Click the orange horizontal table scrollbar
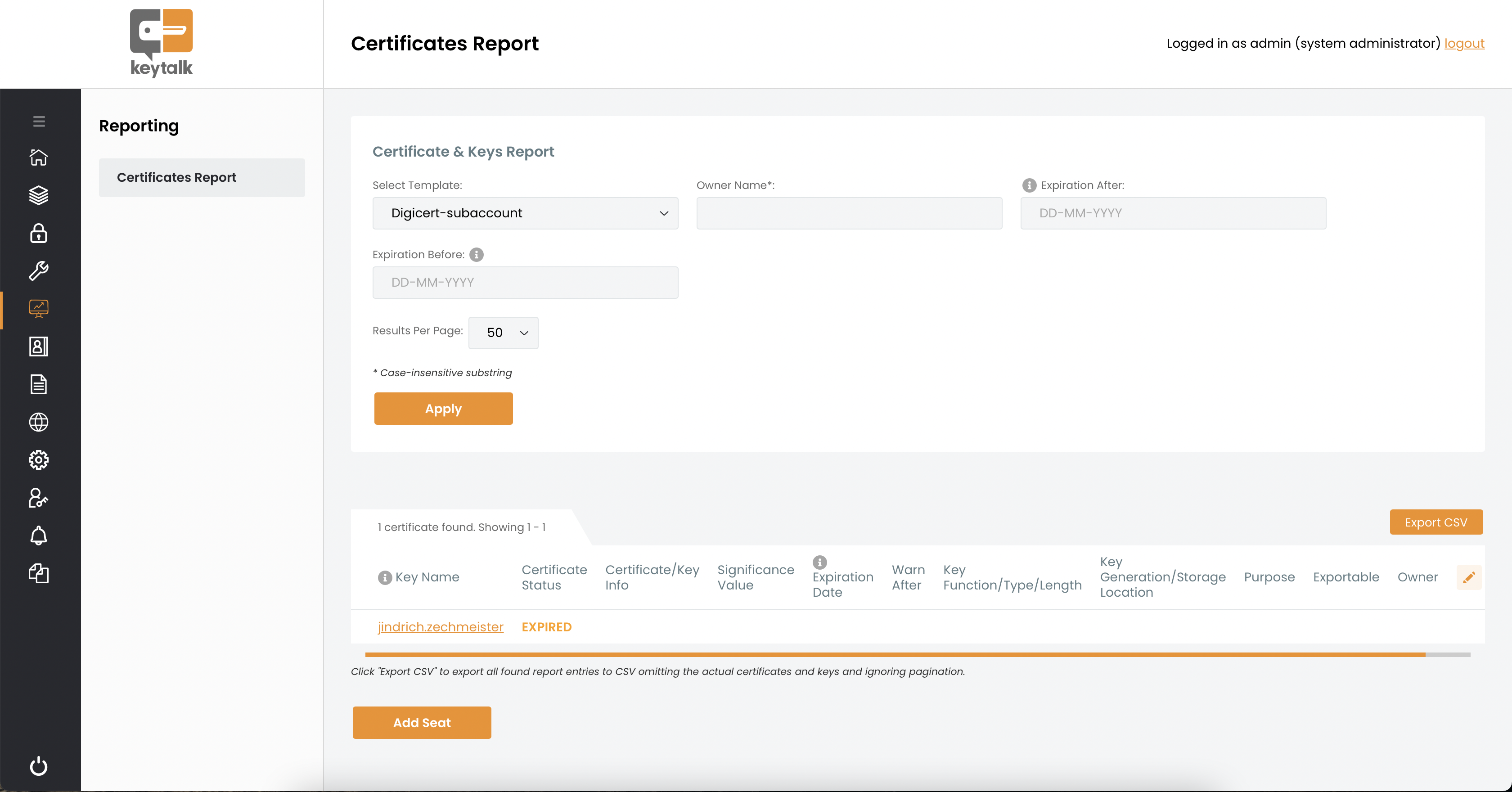The width and height of the screenshot is (1512, 792). (895, 654)
